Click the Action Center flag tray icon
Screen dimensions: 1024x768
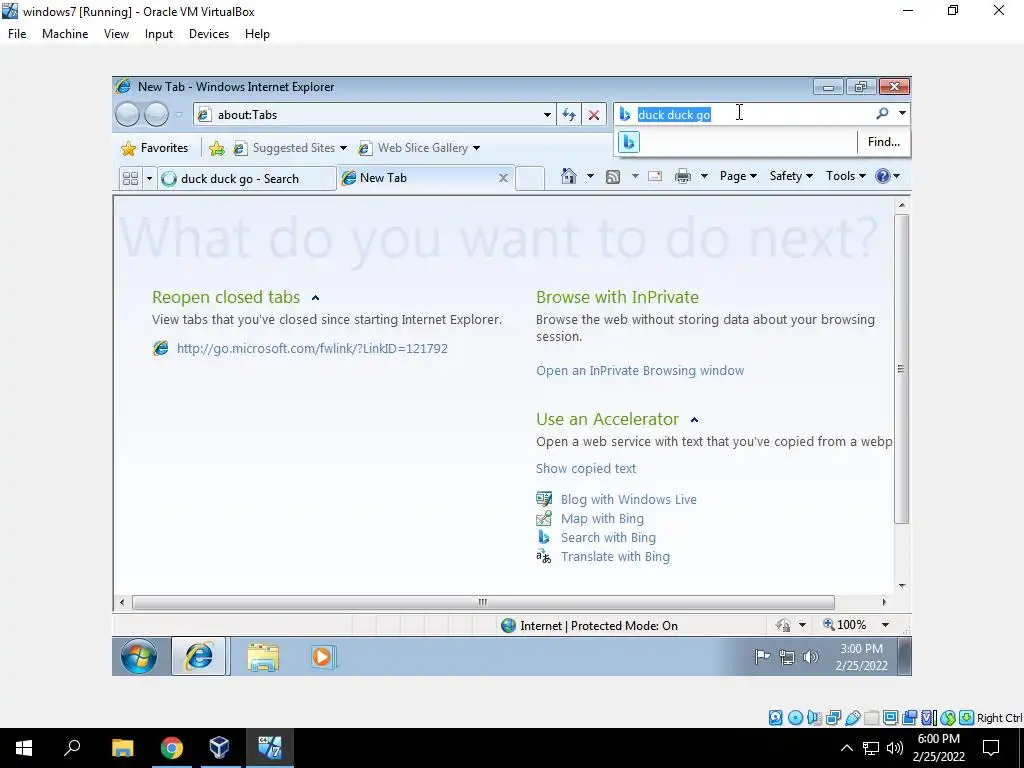pos(762,657)
